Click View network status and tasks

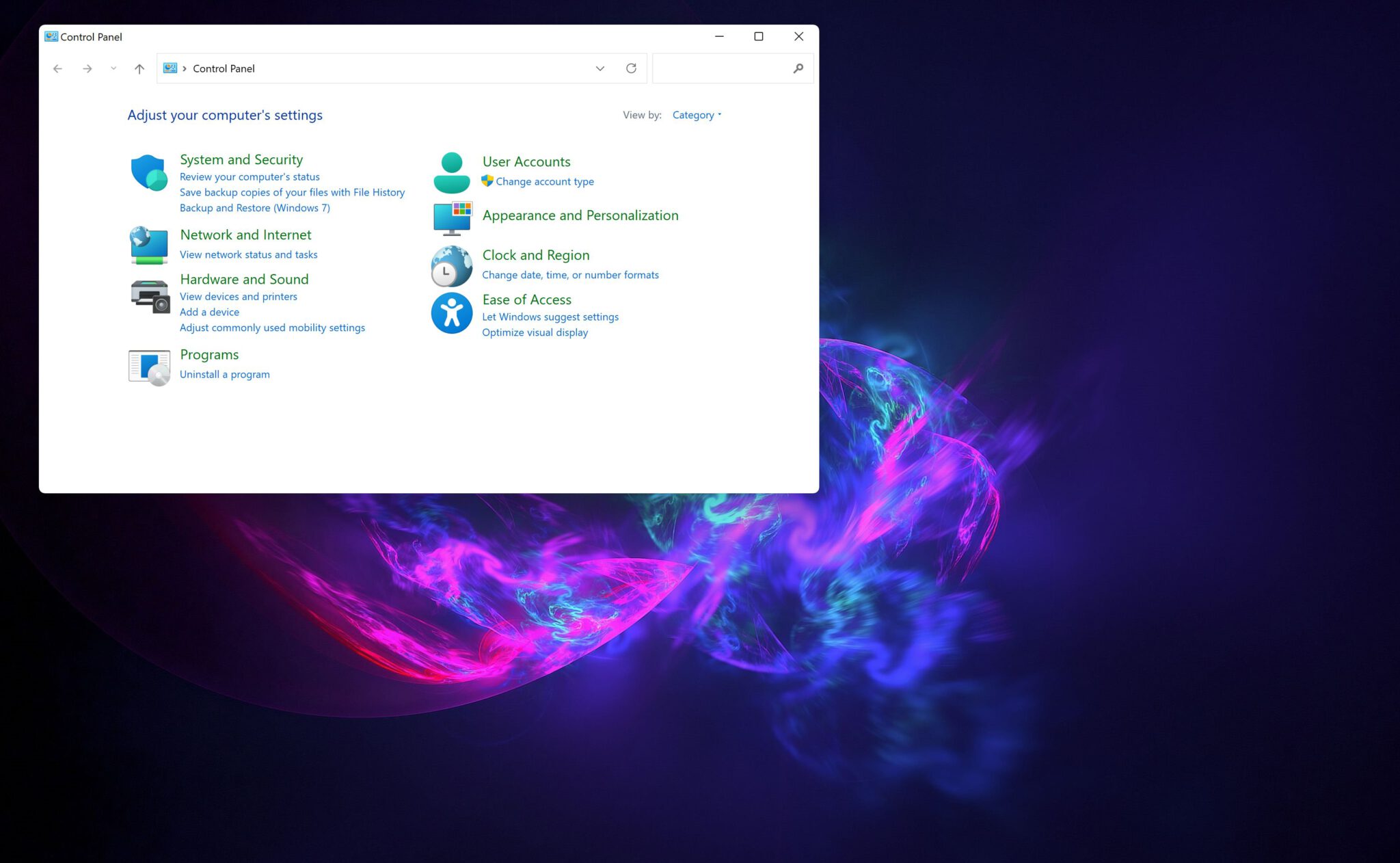click(248, 254)
